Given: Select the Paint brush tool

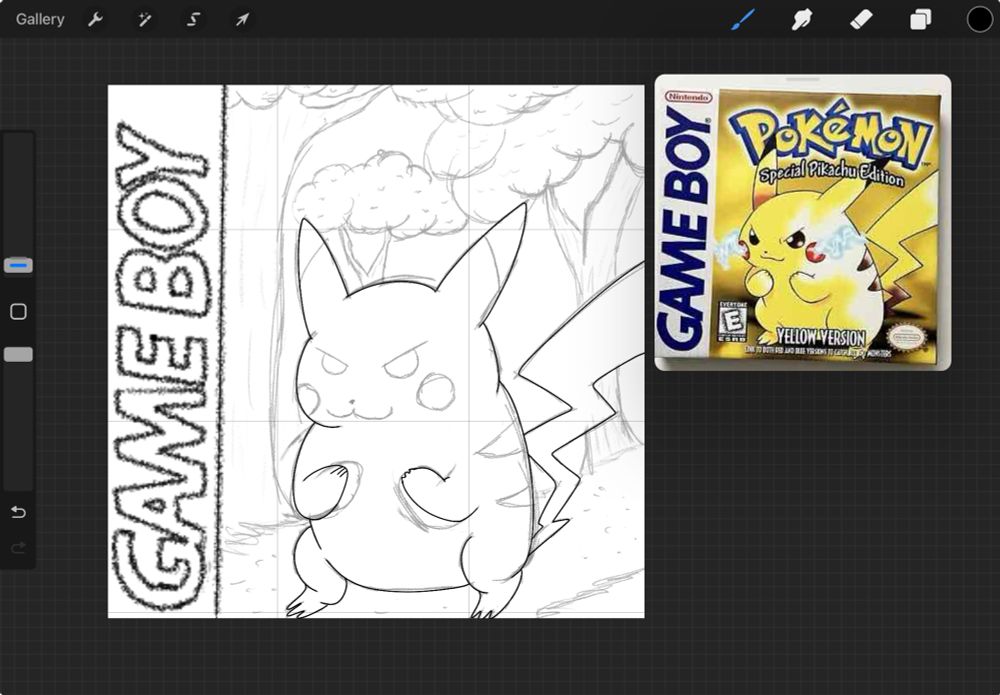Looking at the screenshot, I should pyautogui.click(x=743, y=19).
